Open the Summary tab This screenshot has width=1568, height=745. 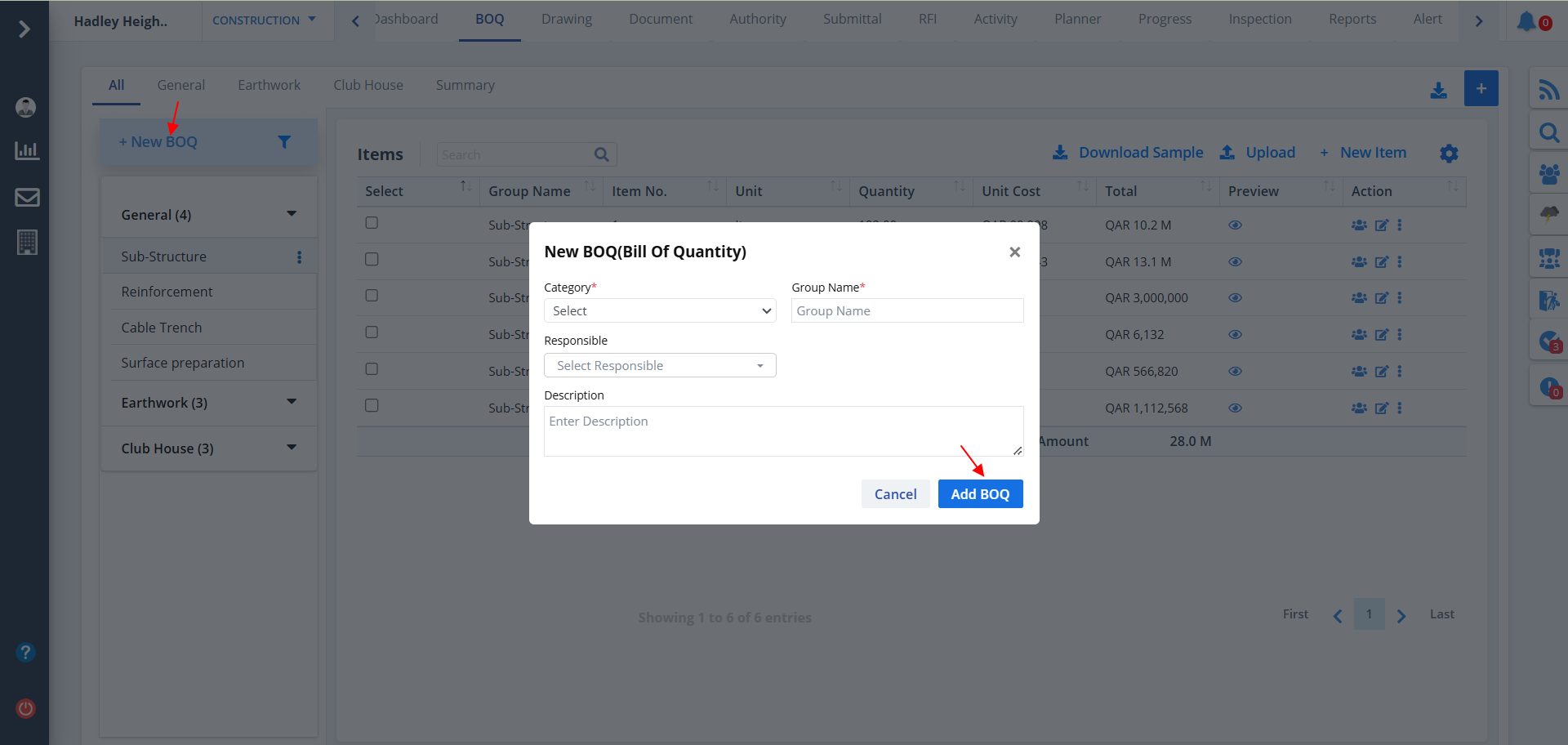click(465, 86)
